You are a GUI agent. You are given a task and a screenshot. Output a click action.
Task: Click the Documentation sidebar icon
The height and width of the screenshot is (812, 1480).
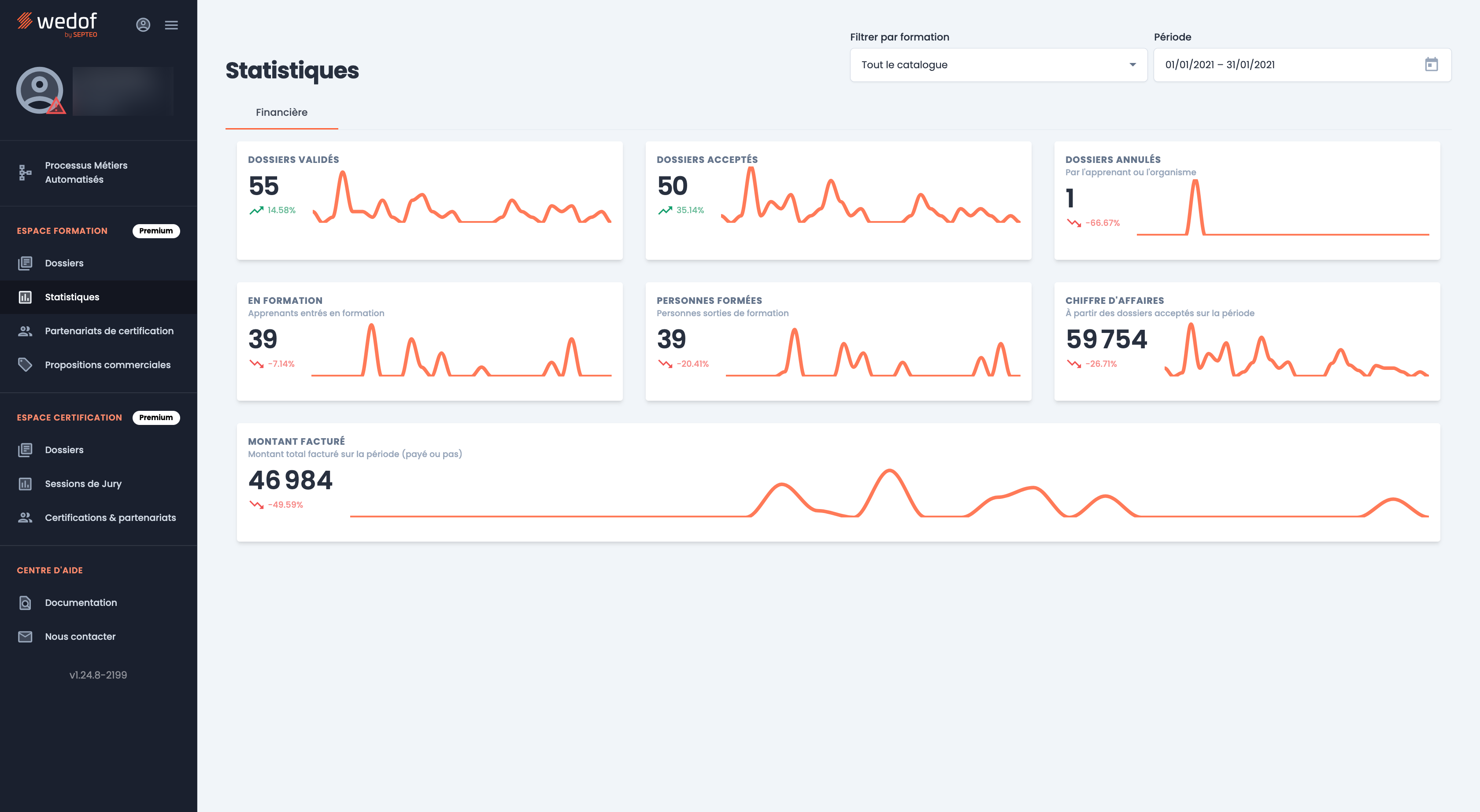tap(25, 602)
